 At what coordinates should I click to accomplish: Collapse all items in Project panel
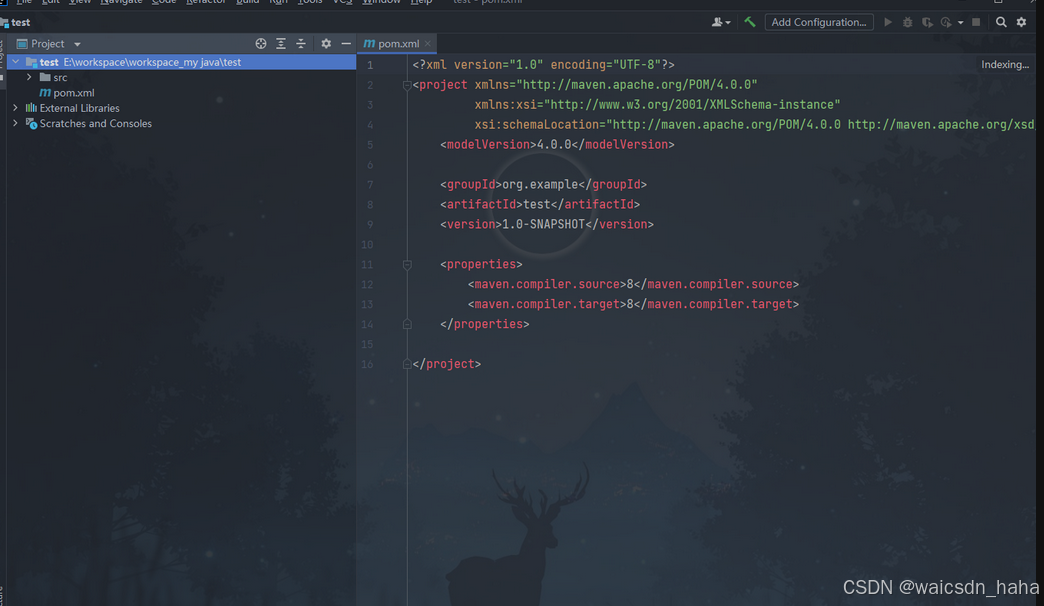pyautogui.click(x=301, y=43)
